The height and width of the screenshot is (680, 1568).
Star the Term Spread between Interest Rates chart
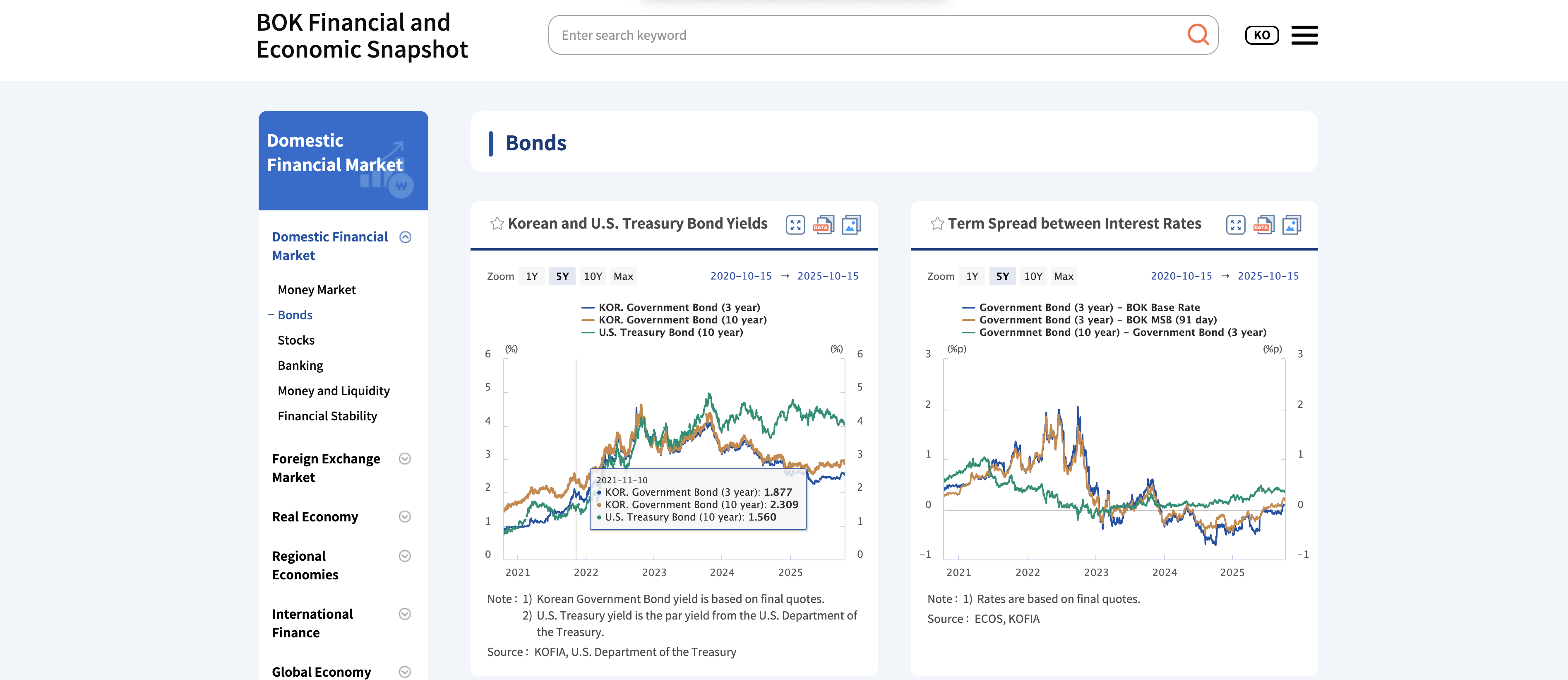937,224
